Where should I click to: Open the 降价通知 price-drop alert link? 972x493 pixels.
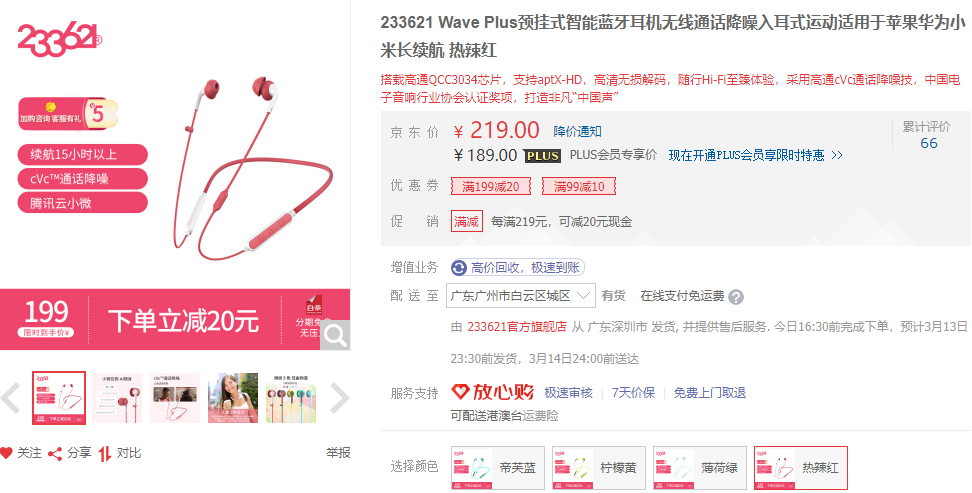(x=577, y=131)
